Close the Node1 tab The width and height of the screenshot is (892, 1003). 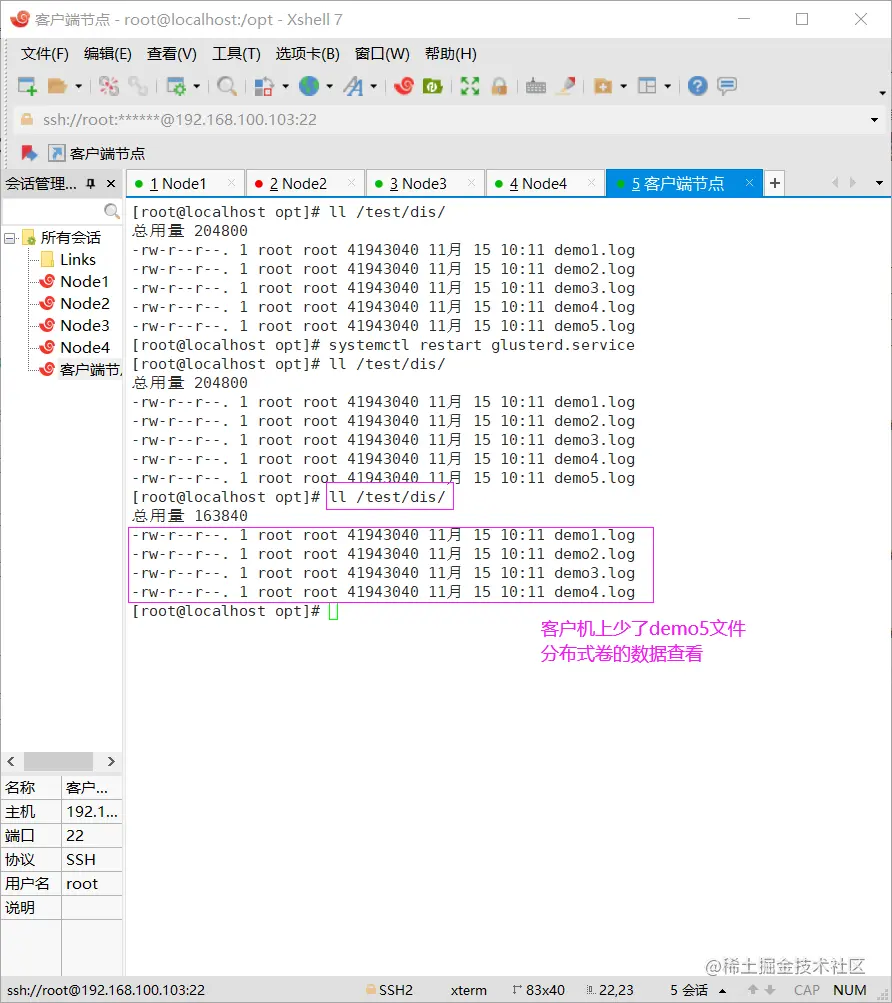pos(231,183)
